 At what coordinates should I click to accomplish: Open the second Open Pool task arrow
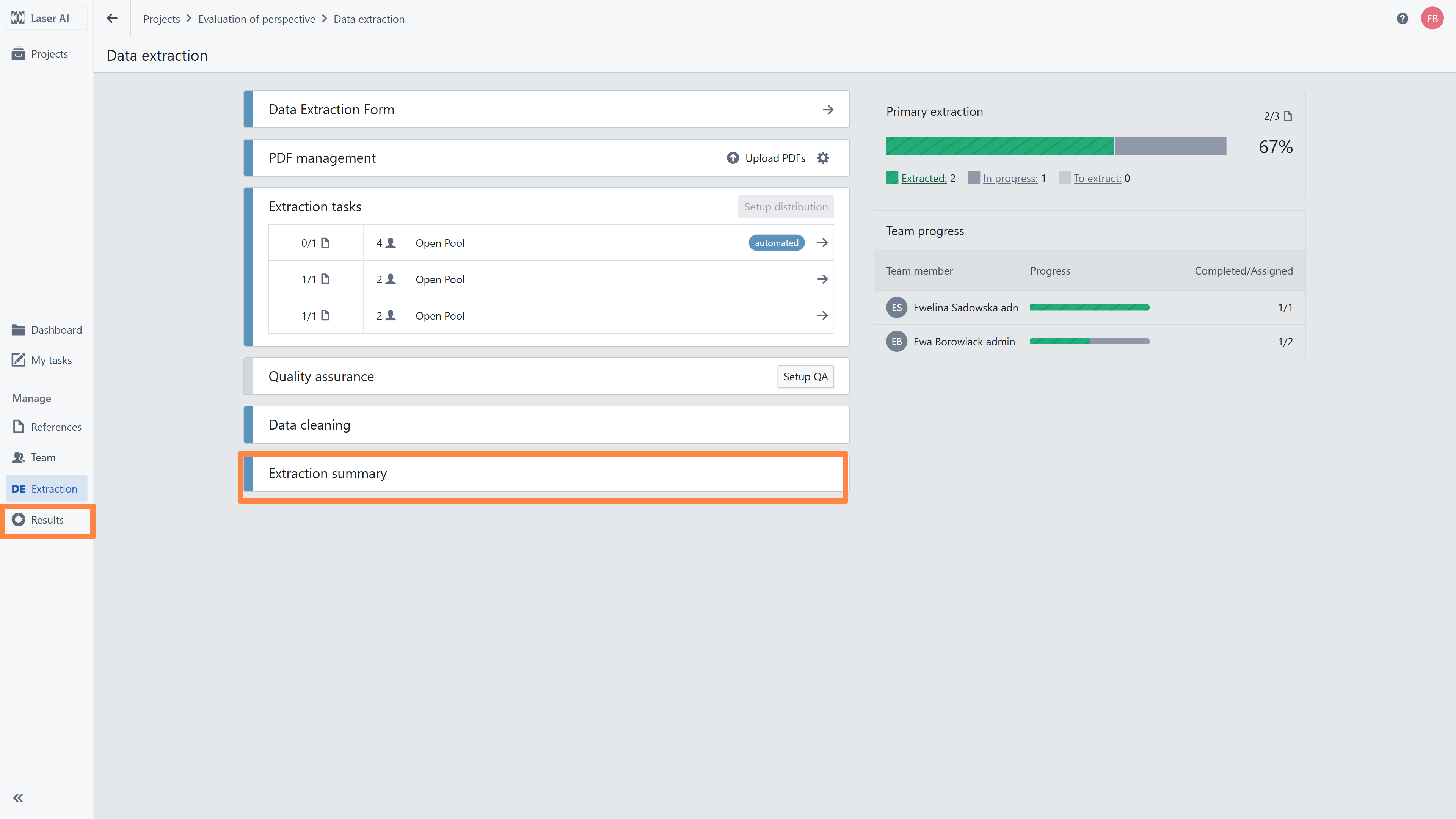[x=822, y=279]
